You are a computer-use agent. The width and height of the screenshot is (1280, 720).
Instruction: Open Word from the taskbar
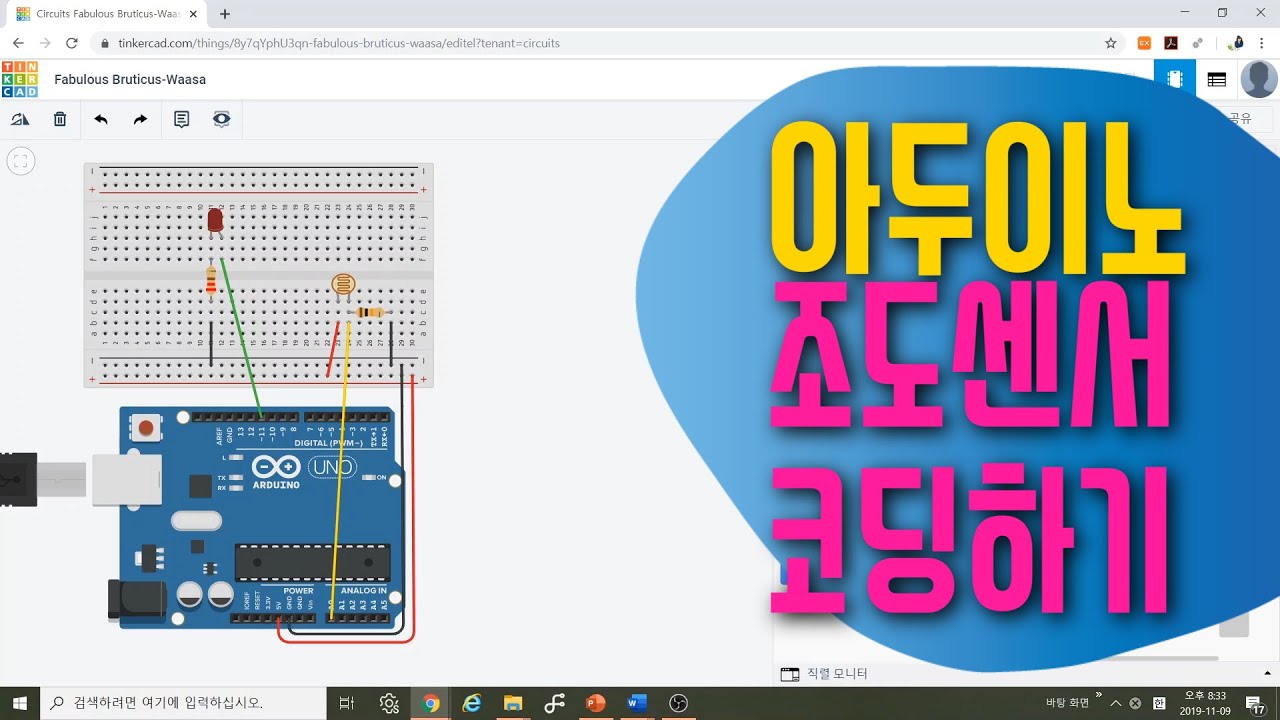(637, 703)
